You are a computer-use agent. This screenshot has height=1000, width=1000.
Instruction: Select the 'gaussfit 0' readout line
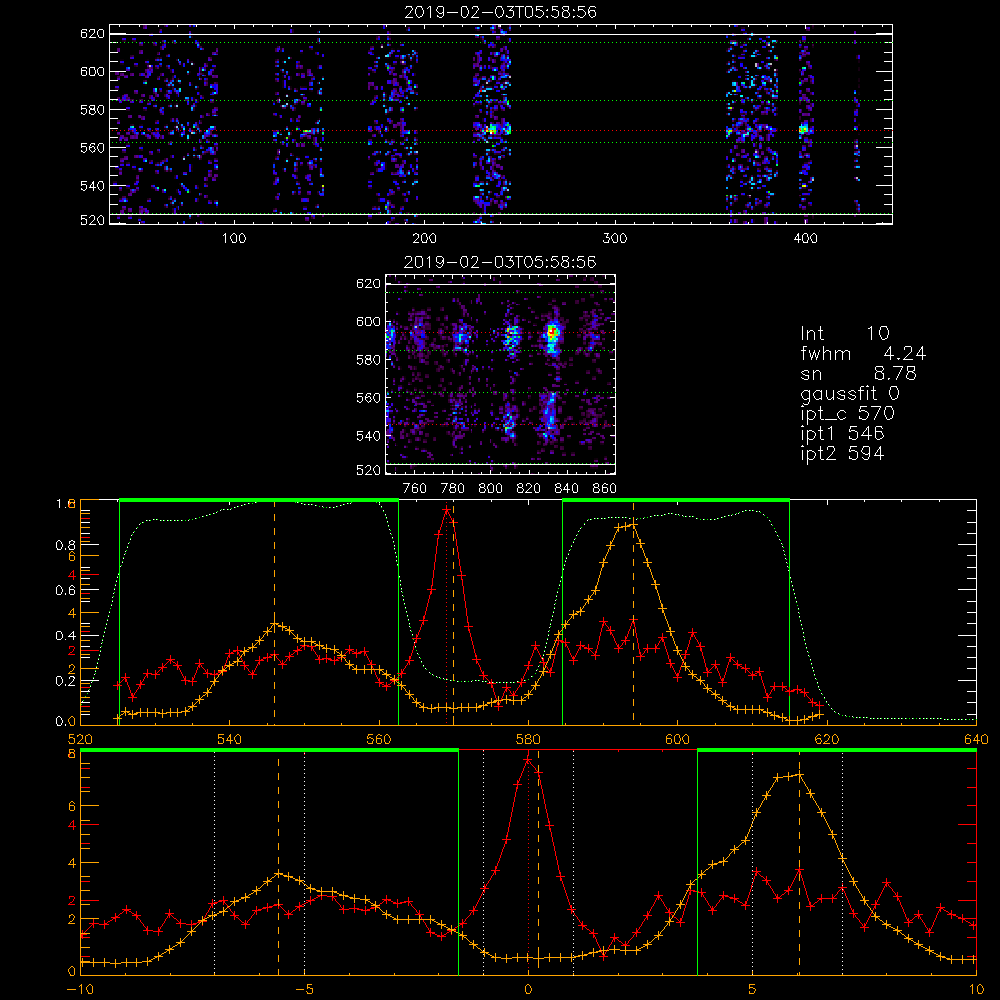849,393
